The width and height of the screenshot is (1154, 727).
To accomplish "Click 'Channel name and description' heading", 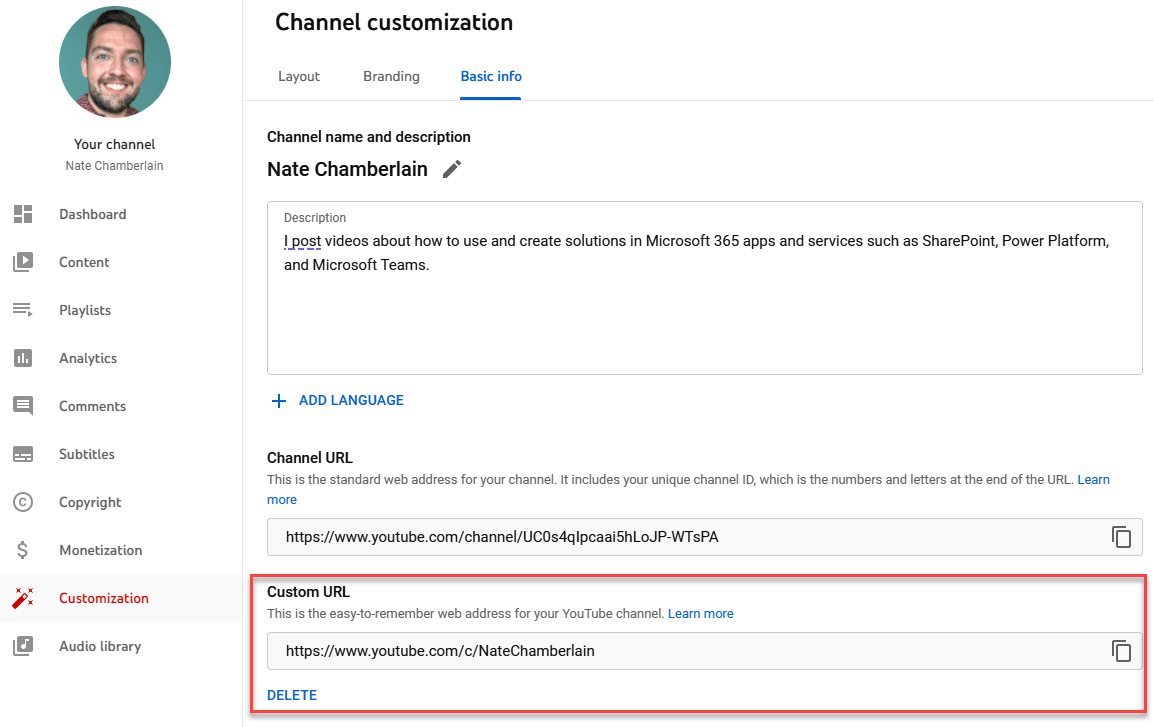I will tap(369, 137).
